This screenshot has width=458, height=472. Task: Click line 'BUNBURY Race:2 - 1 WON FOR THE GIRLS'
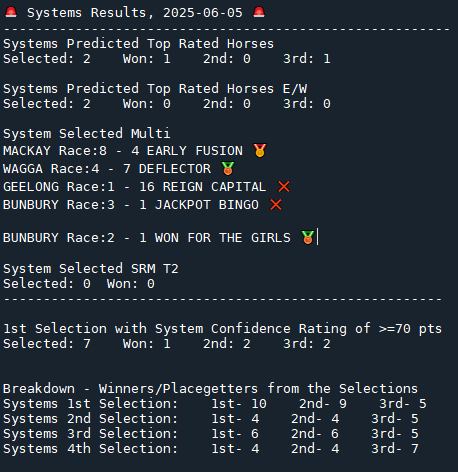pyautogui.click(x=147, y=238)
